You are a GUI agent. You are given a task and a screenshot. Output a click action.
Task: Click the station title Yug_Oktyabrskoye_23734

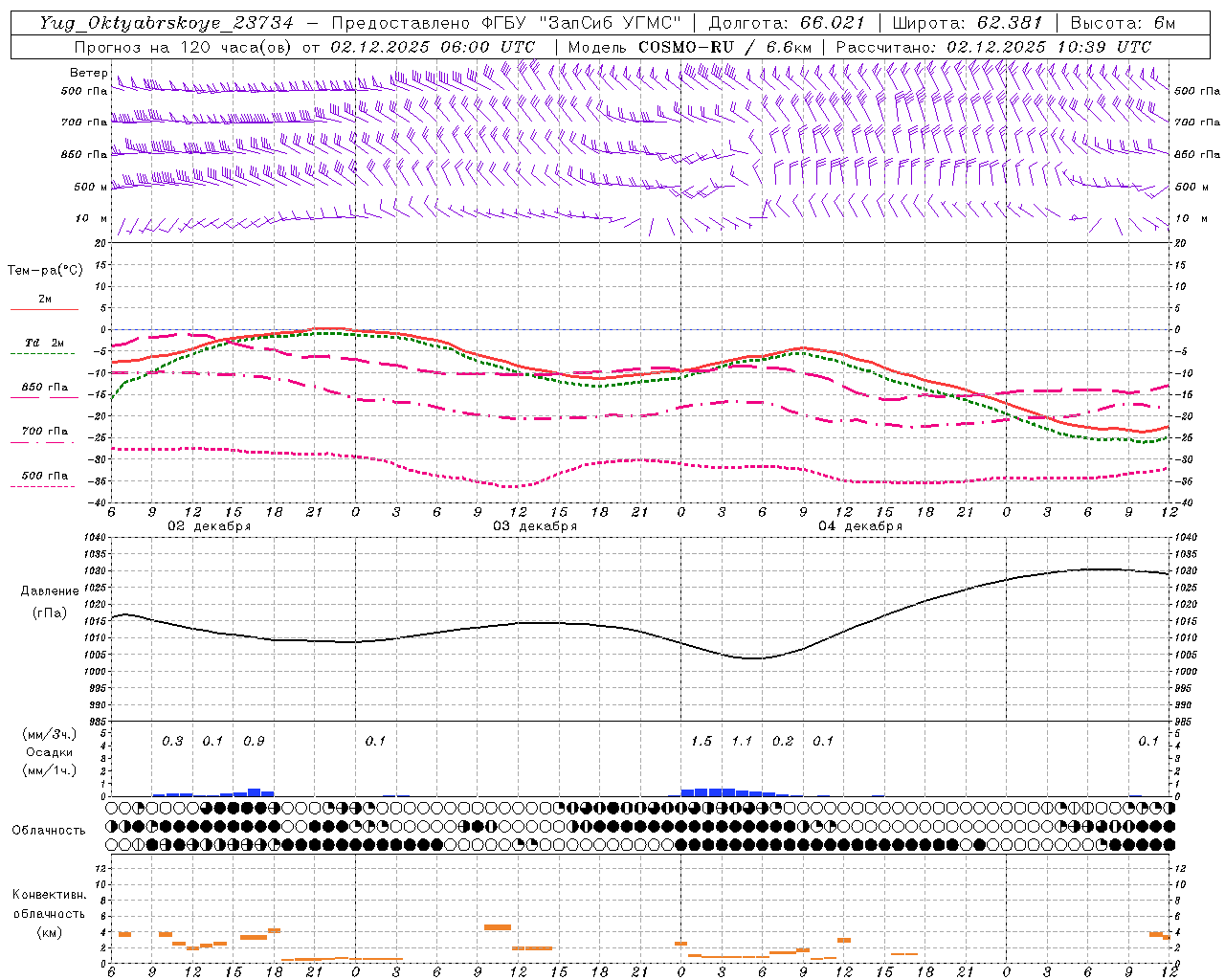point(167,23)
